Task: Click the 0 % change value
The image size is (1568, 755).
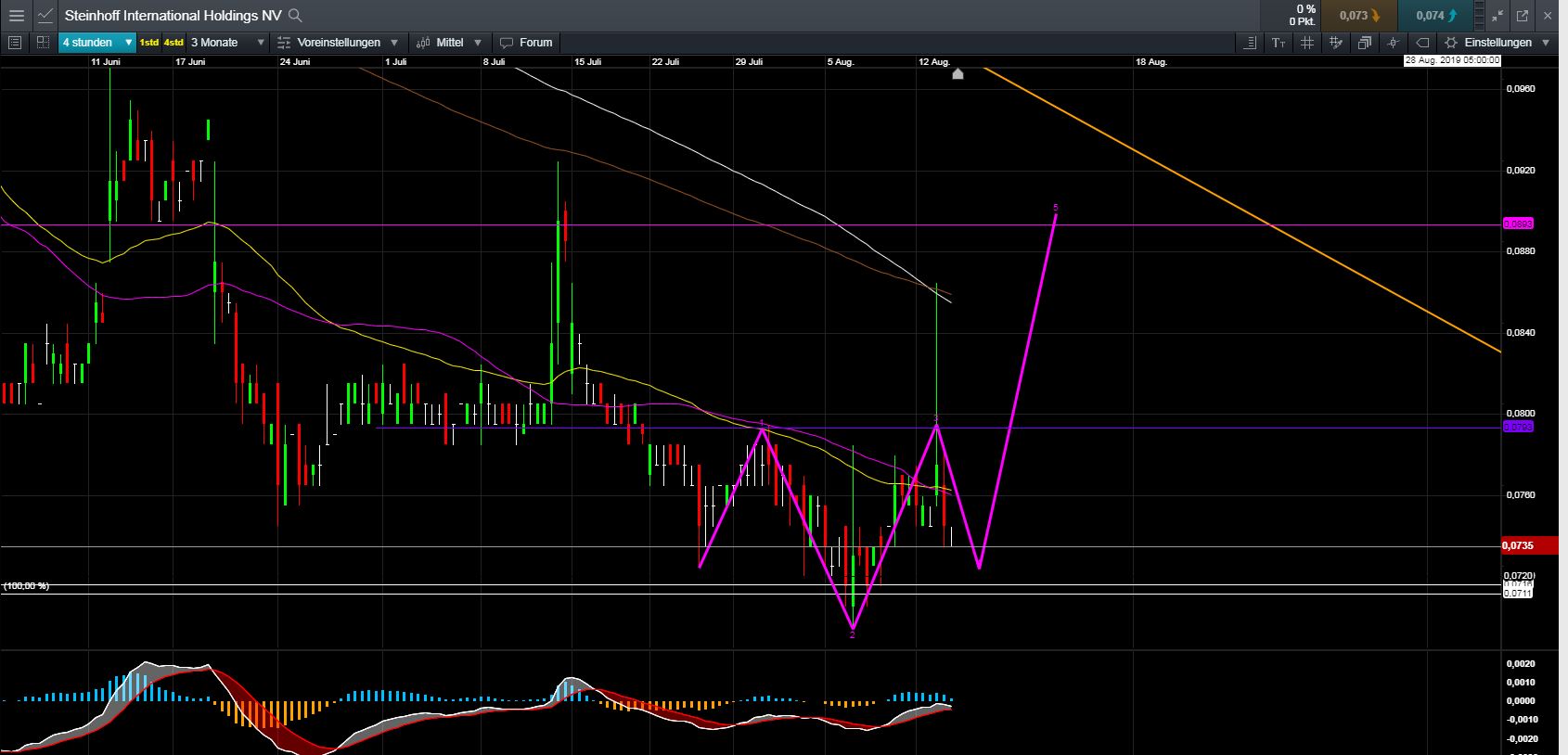Action: (x=1305, y=9)
